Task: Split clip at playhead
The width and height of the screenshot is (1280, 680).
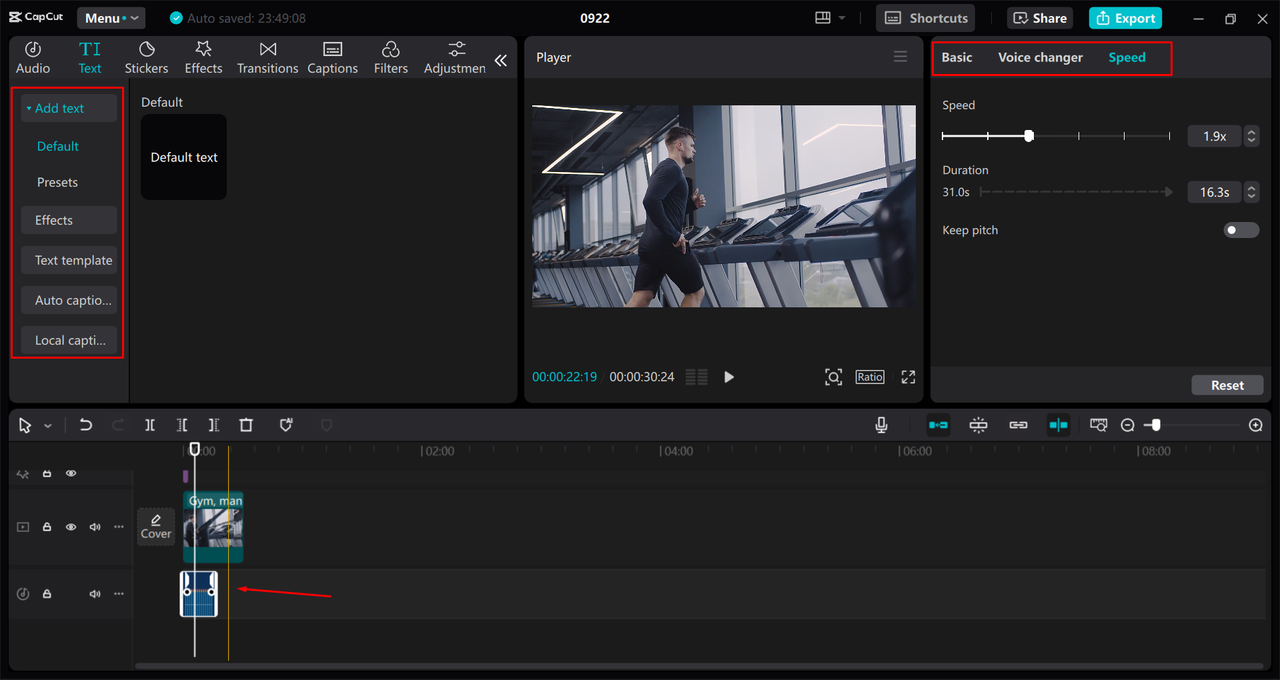Action: click(150, 425)
